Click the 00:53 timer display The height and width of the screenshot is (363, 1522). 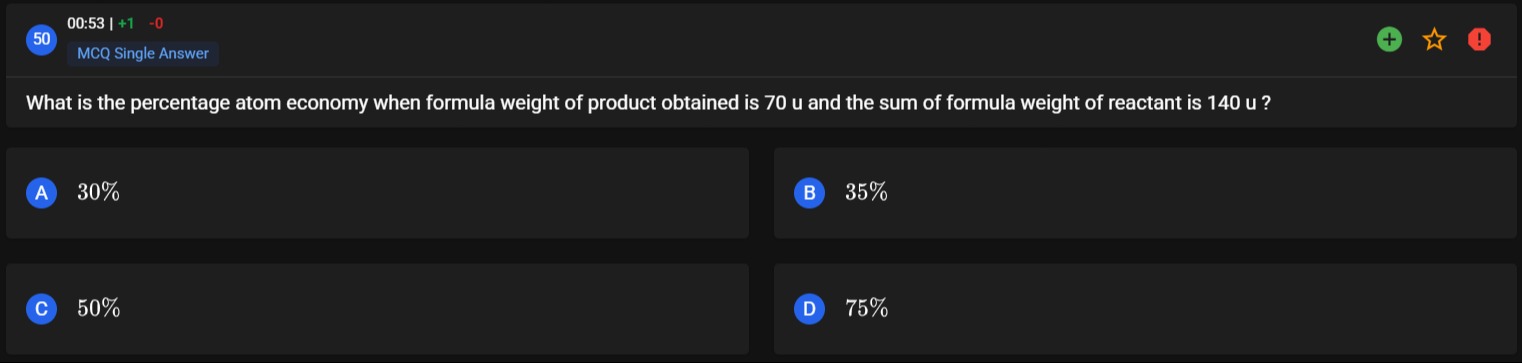coord(86,23)
